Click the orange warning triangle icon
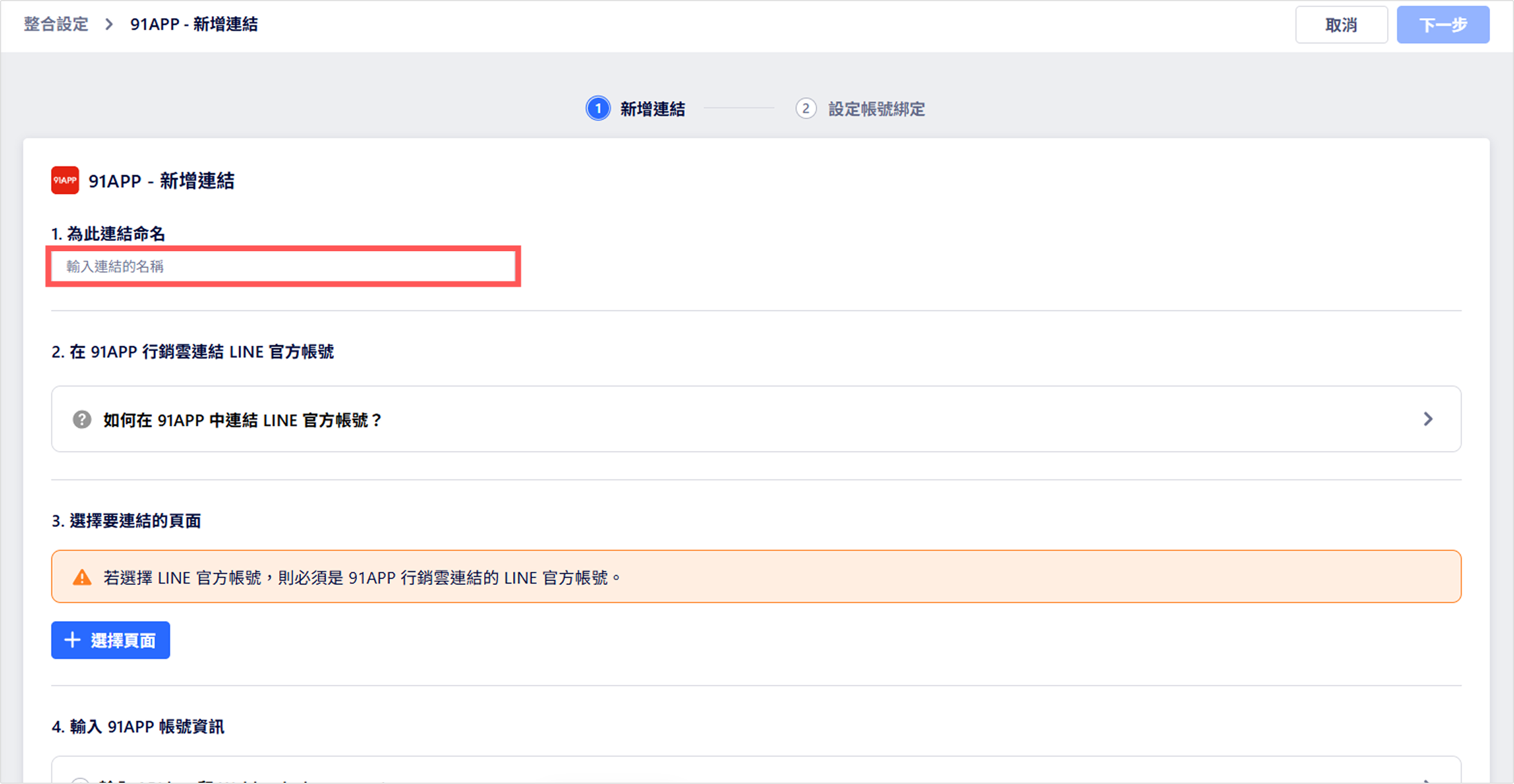This screenshot has width=1514, height=784. click(82, 577)
